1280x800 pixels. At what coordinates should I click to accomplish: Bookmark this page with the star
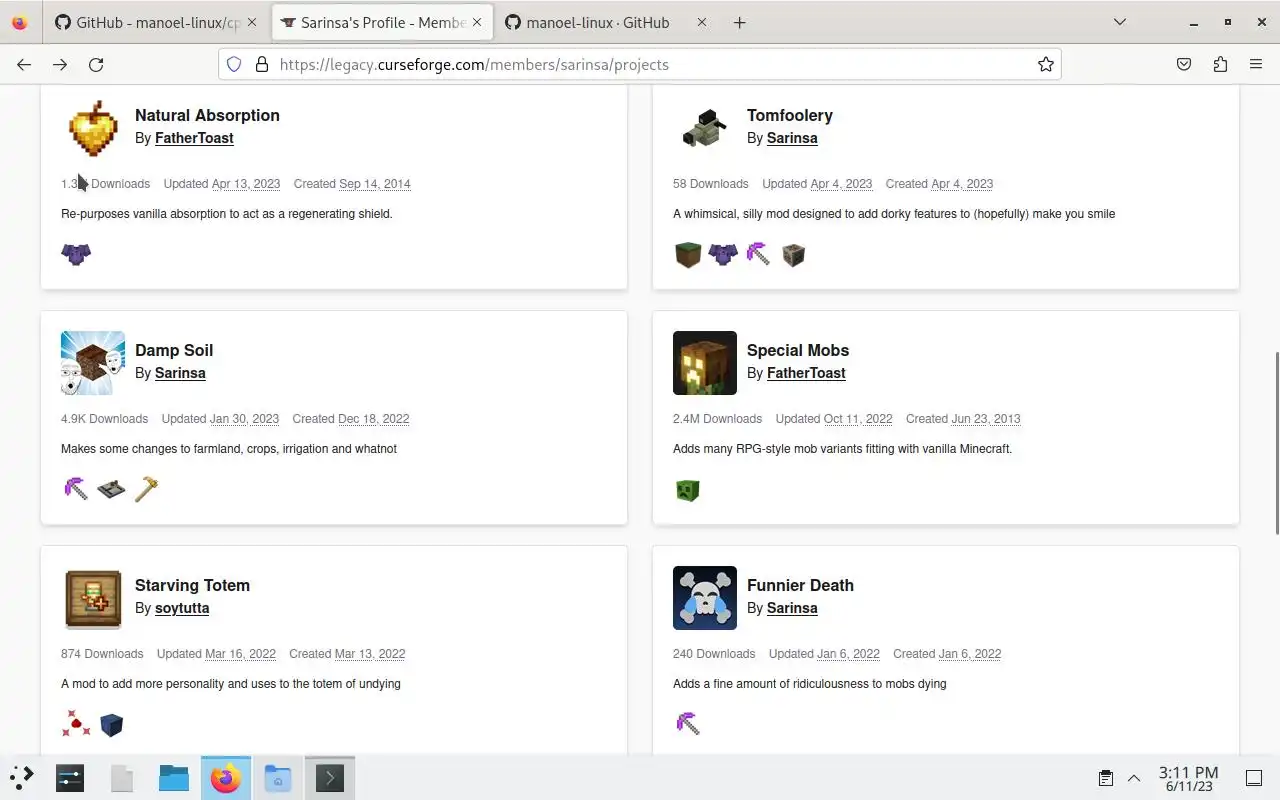(x=1046, y=64)
